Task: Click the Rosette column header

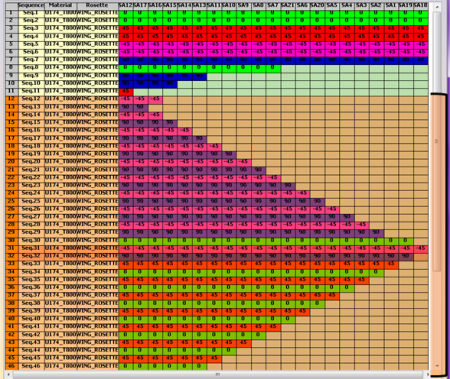Action: click(x=97, y=6)
